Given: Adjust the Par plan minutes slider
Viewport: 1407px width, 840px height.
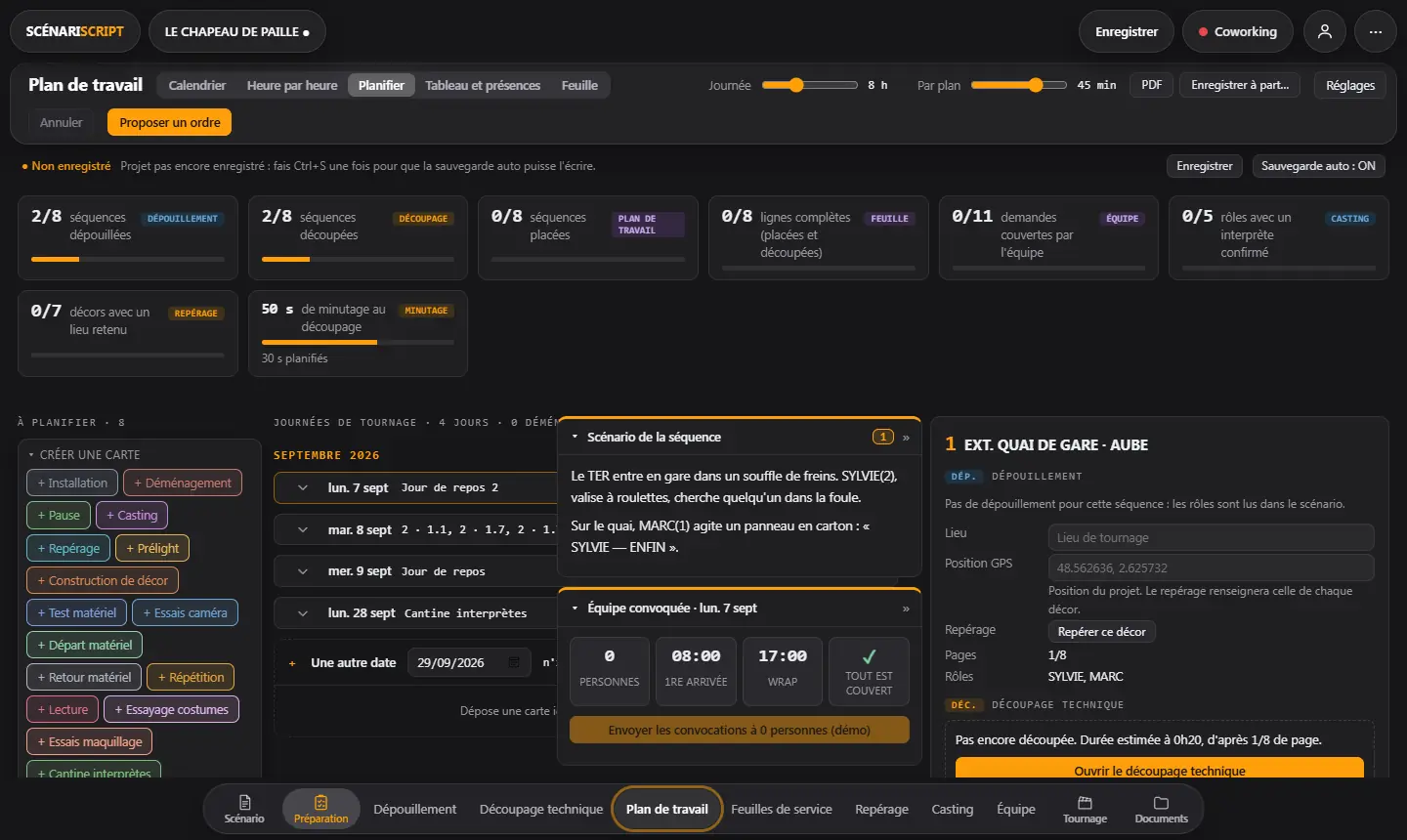Looking at the screenshot, I should coord(1018,85).
